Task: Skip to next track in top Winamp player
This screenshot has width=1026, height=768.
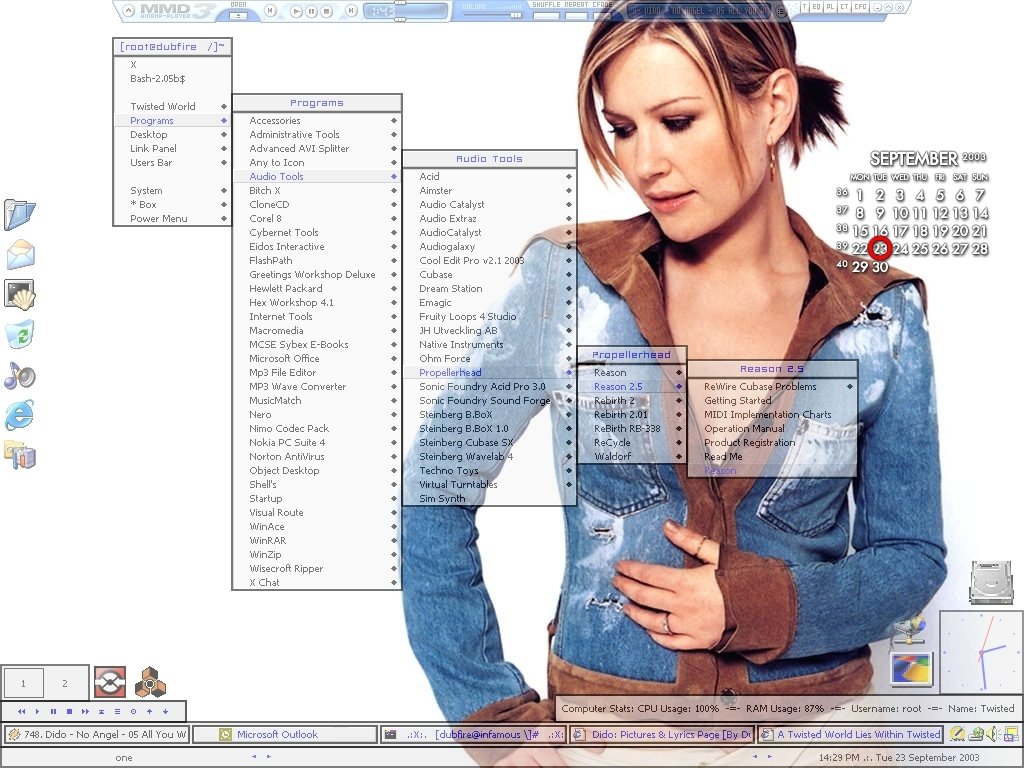Action: (x=351, y=10)
